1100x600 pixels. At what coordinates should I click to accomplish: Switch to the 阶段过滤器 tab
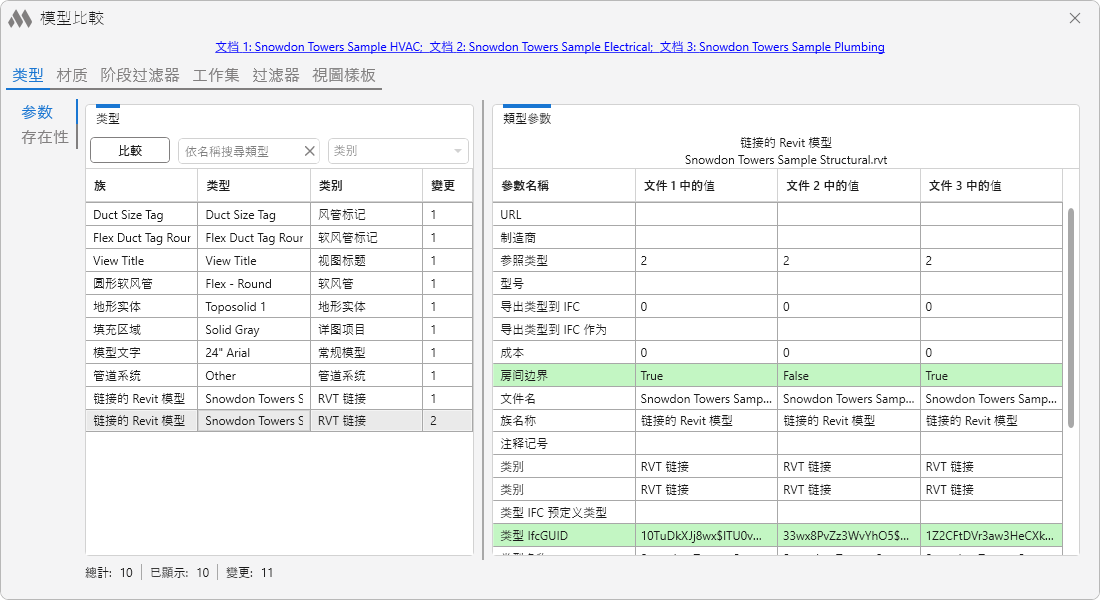pos(140,75)
